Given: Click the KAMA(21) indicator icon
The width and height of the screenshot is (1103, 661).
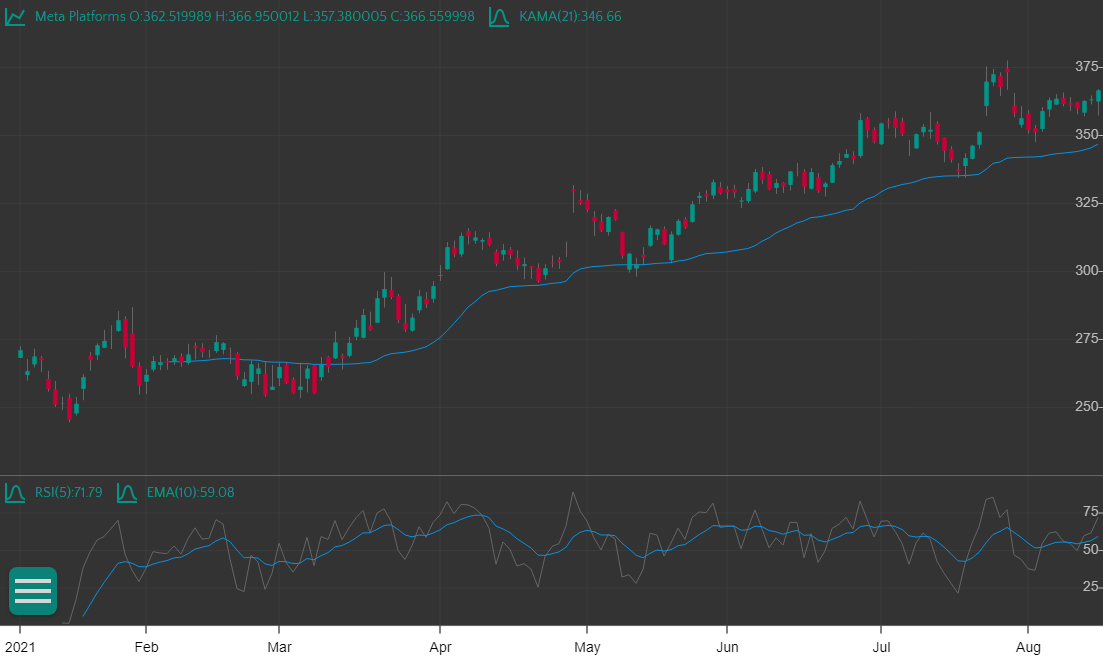Looking at the screenshot, I should [500, 18].
